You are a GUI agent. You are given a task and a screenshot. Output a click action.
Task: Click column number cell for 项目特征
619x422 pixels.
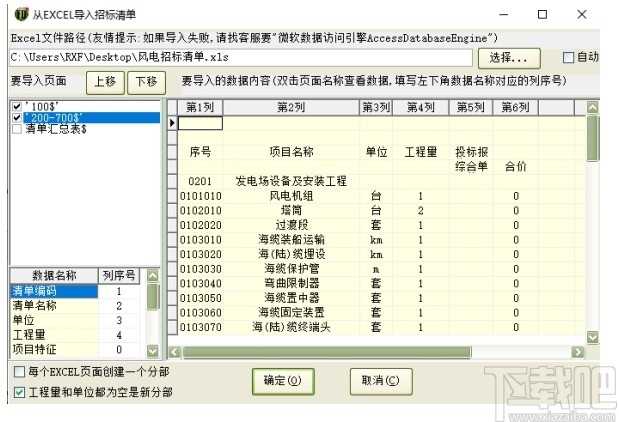[119, 349]
